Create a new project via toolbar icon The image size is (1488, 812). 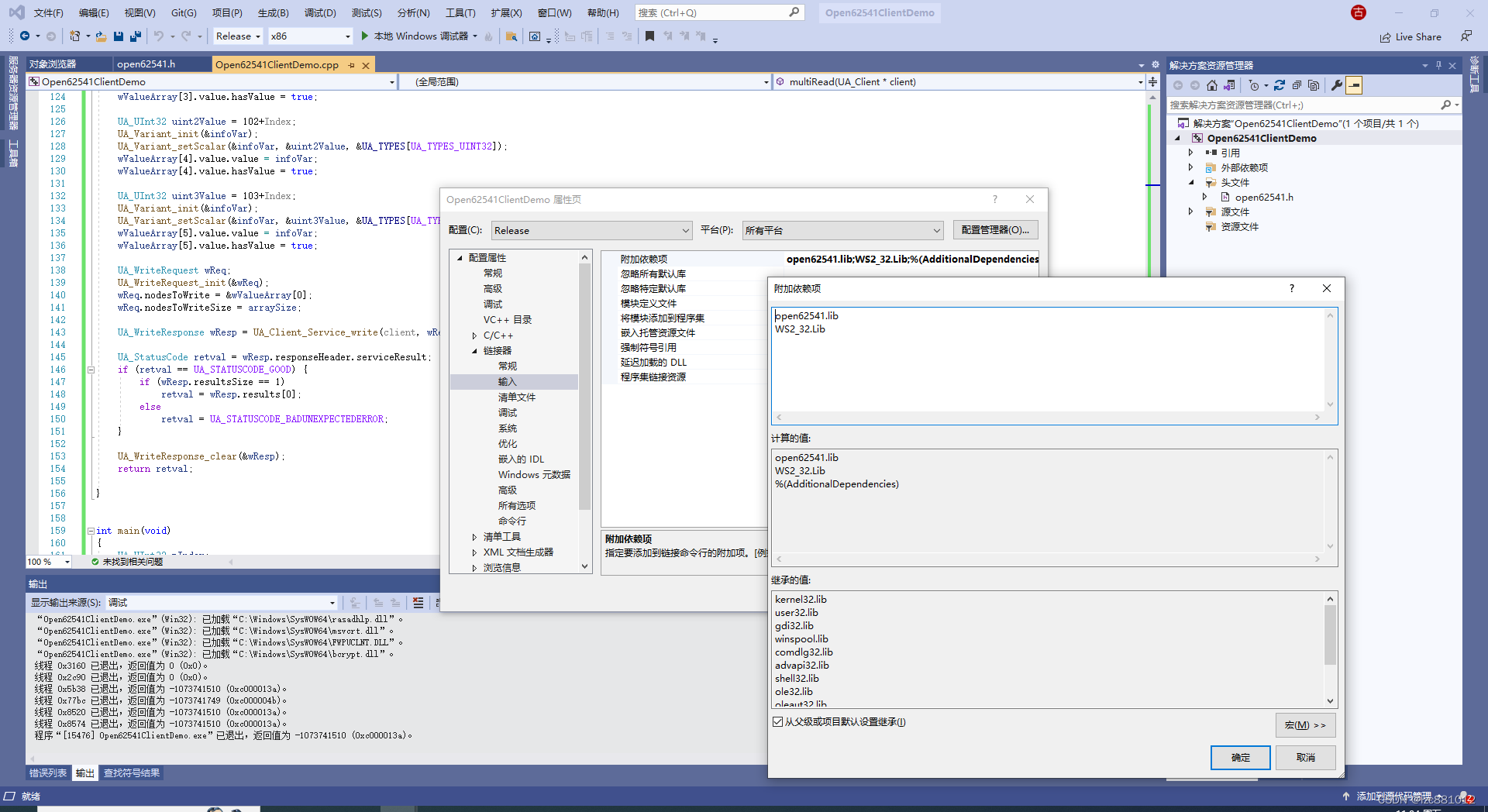point(75,36)
